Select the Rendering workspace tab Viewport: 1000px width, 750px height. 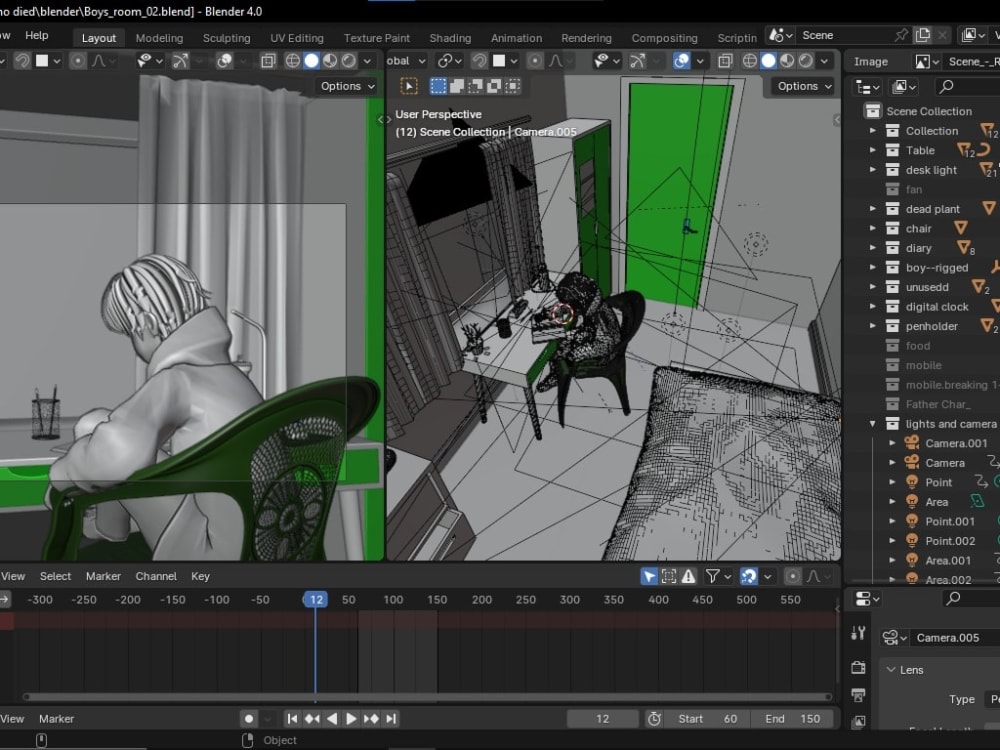click(x=586, y=38)
